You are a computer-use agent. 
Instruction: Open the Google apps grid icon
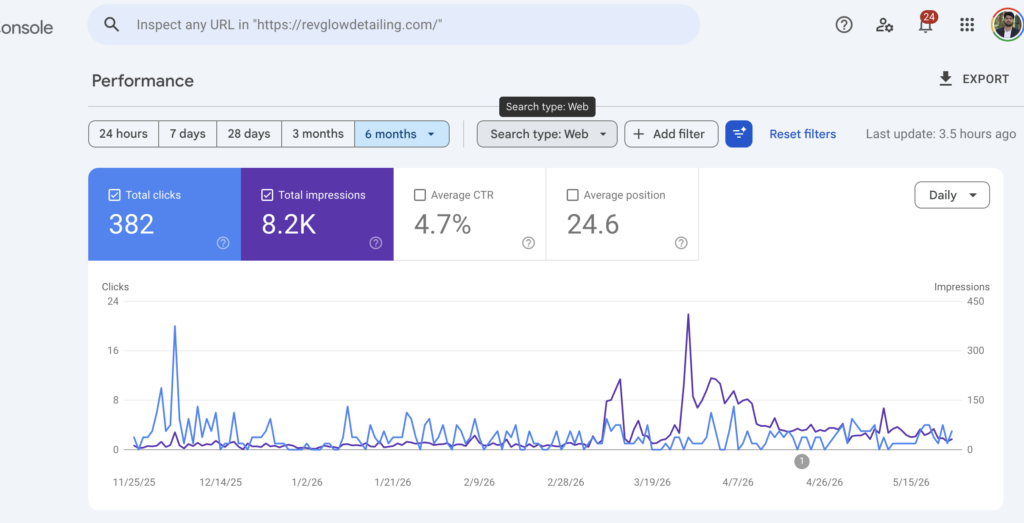(x=967, y=25)
